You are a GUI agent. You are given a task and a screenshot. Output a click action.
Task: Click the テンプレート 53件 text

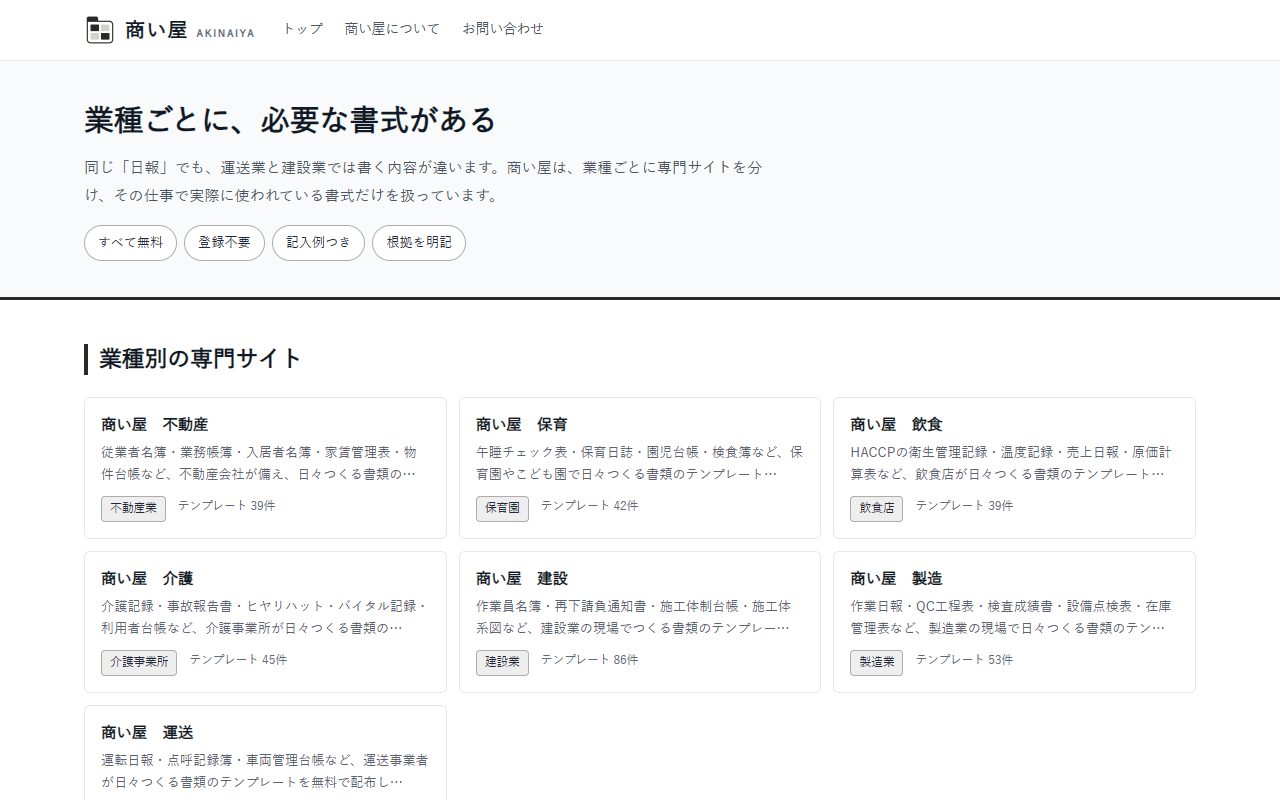point(964,660)
